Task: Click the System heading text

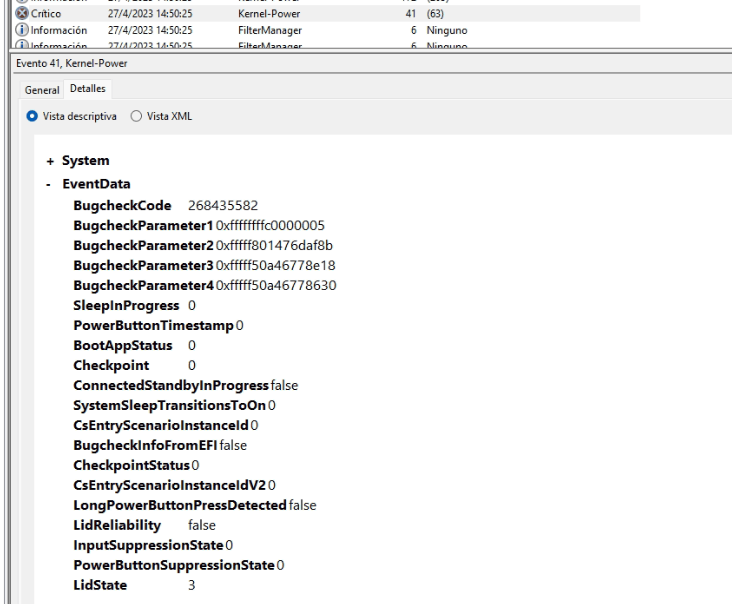Action: [86, 161]
